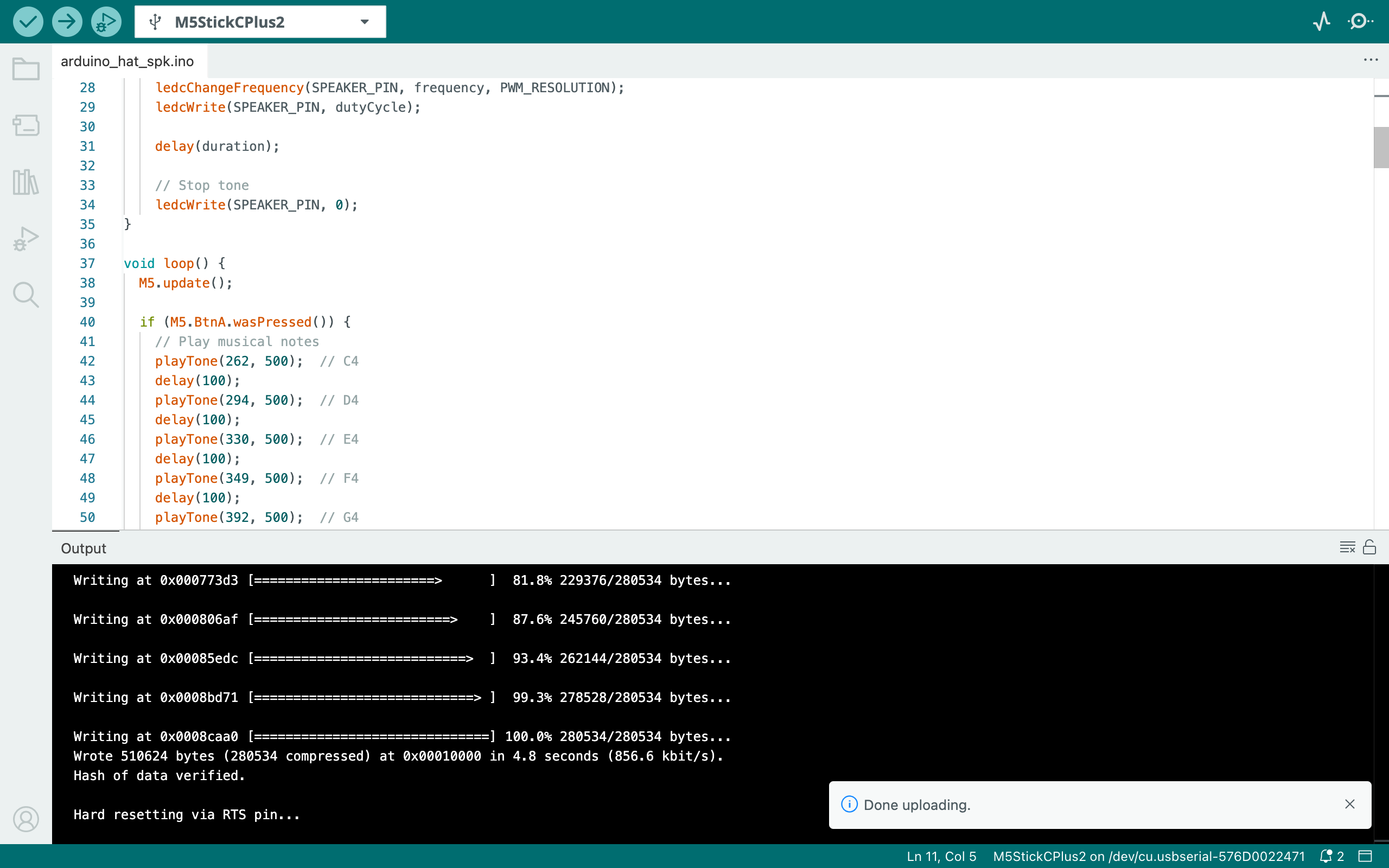Start debugging with the debug play icon

click(106, 22)
